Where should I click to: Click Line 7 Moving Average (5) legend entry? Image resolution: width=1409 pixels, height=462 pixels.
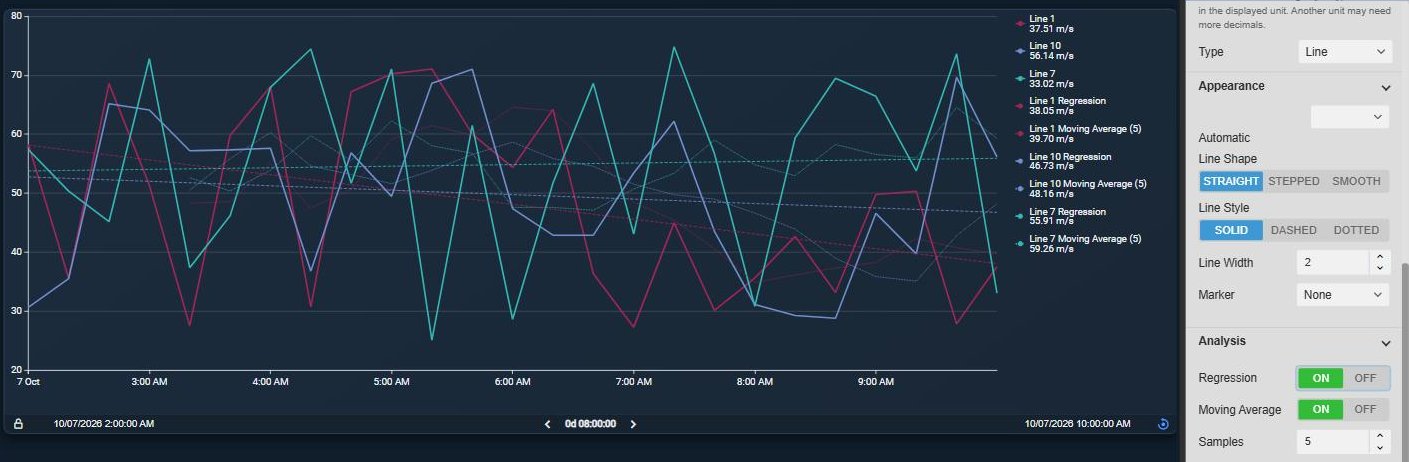[1079, 244]
